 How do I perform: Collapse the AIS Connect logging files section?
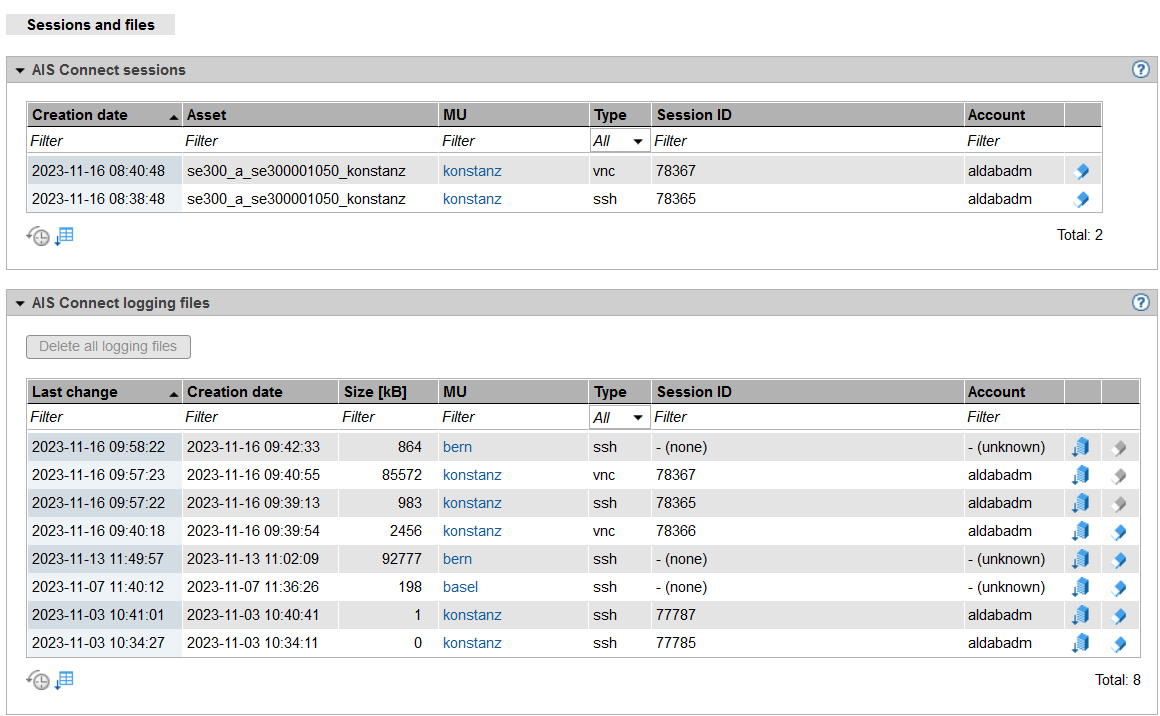click(20, 303)
